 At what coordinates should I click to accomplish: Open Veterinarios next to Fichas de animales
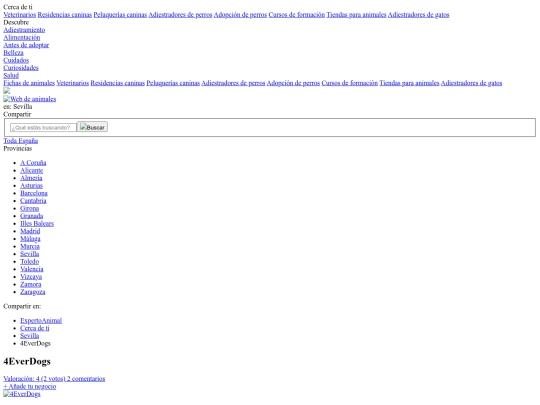73,83
